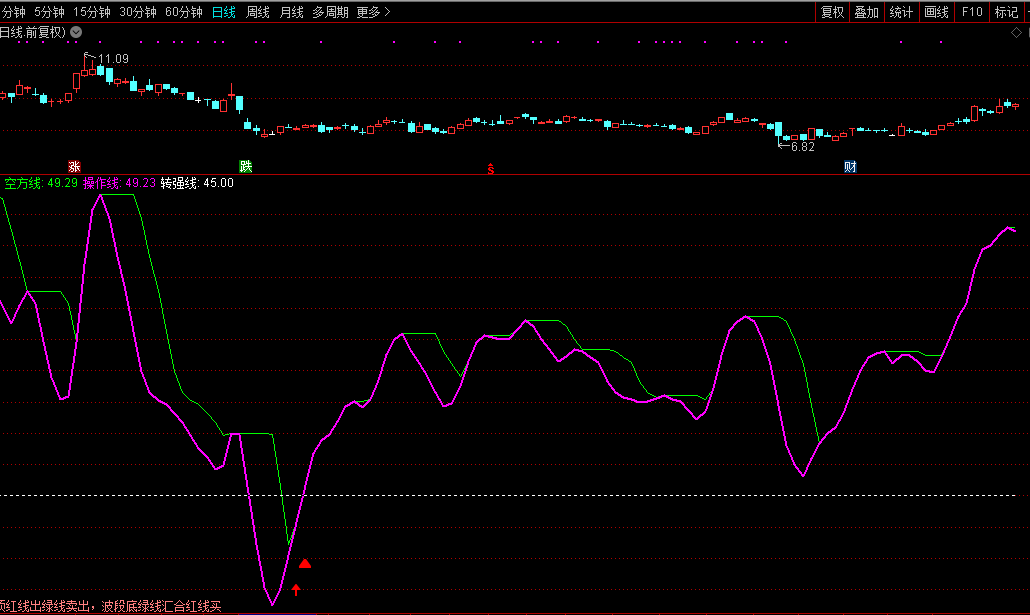The width and height of the screenshot is (1030, 615).
Task: Click the green 跌 event marker
Action: 245,166
